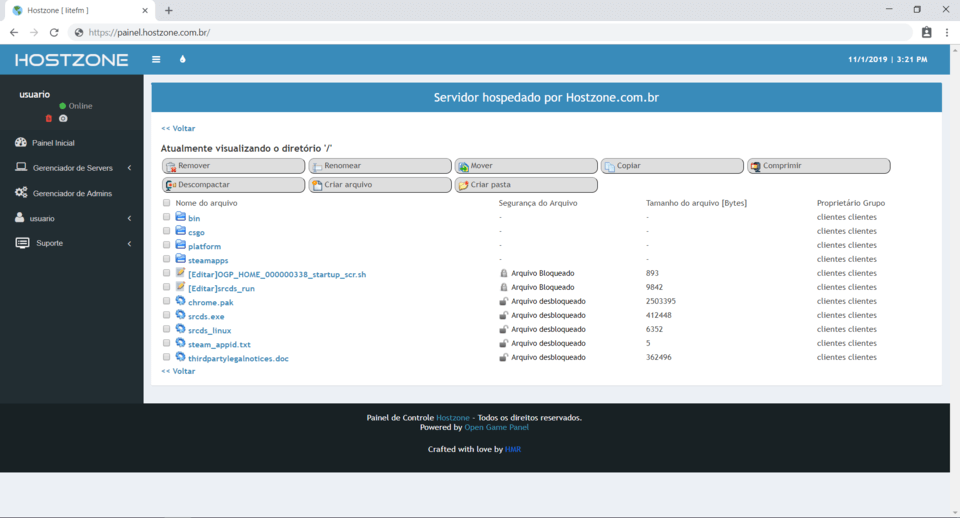Click the Suporte chat icon
960x518 pixels.
tap(22, 243)
